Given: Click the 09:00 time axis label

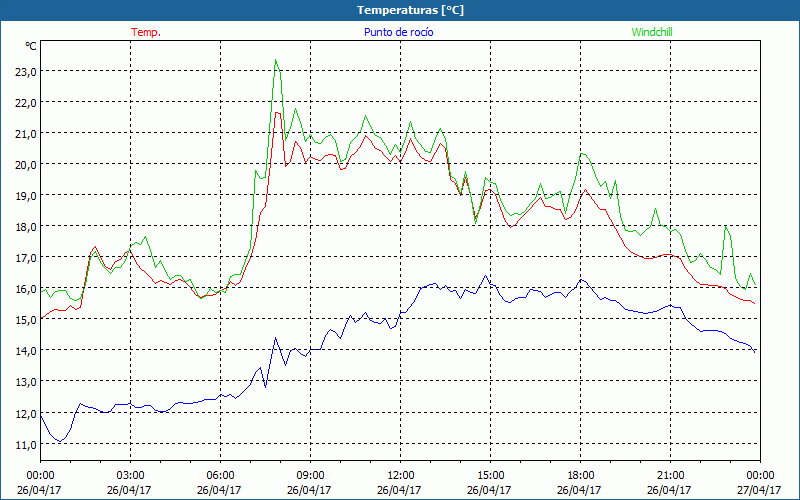Looking at the screenshot, I should point(310,474).
